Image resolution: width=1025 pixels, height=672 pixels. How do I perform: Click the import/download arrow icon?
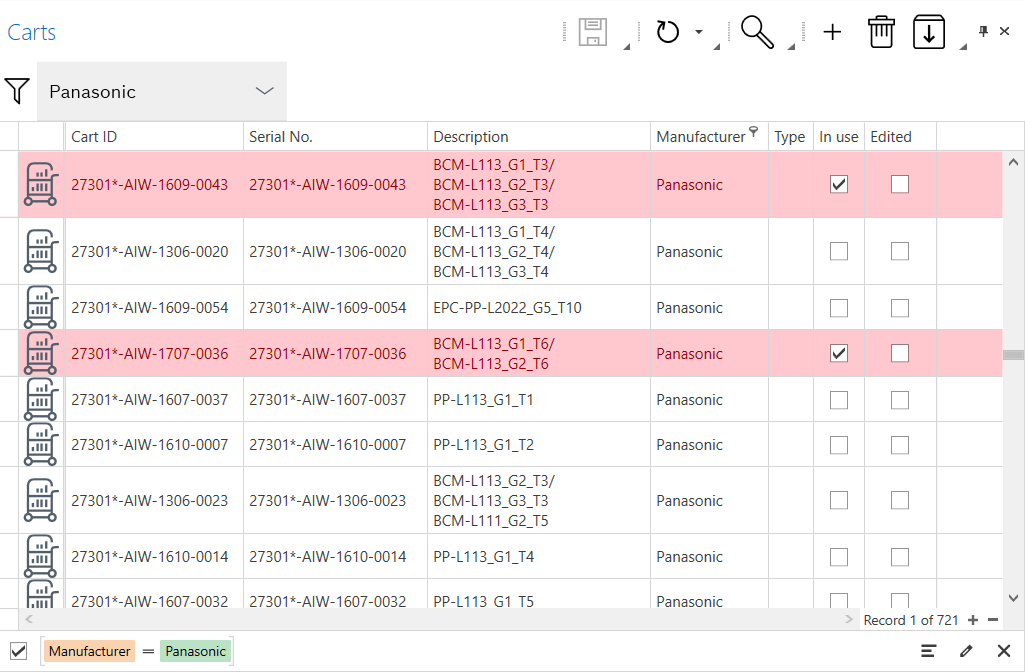coord(928,32)
